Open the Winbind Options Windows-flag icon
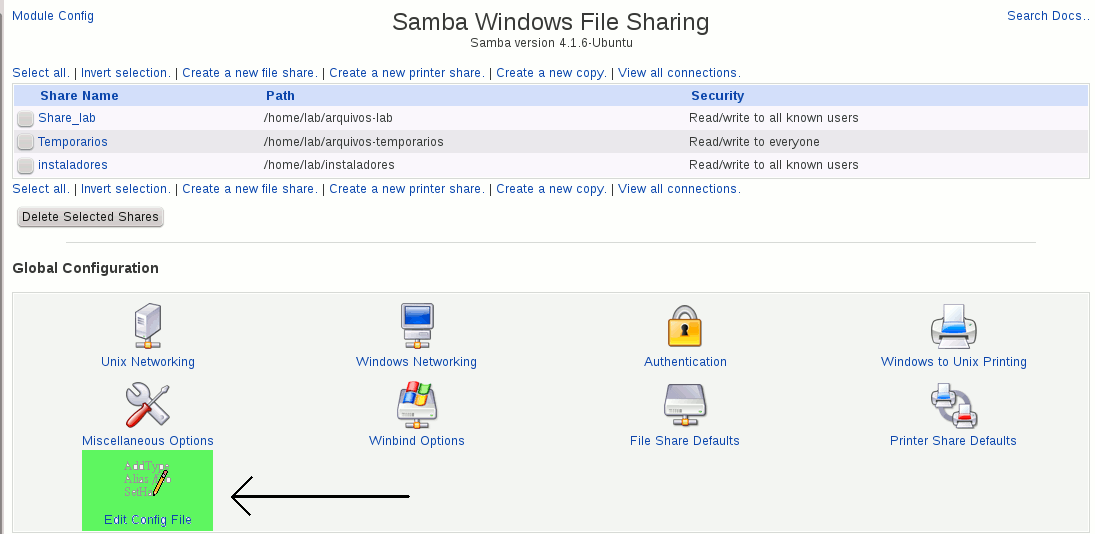This screenshot has width=1095, height=534. [x=417, y=404]
